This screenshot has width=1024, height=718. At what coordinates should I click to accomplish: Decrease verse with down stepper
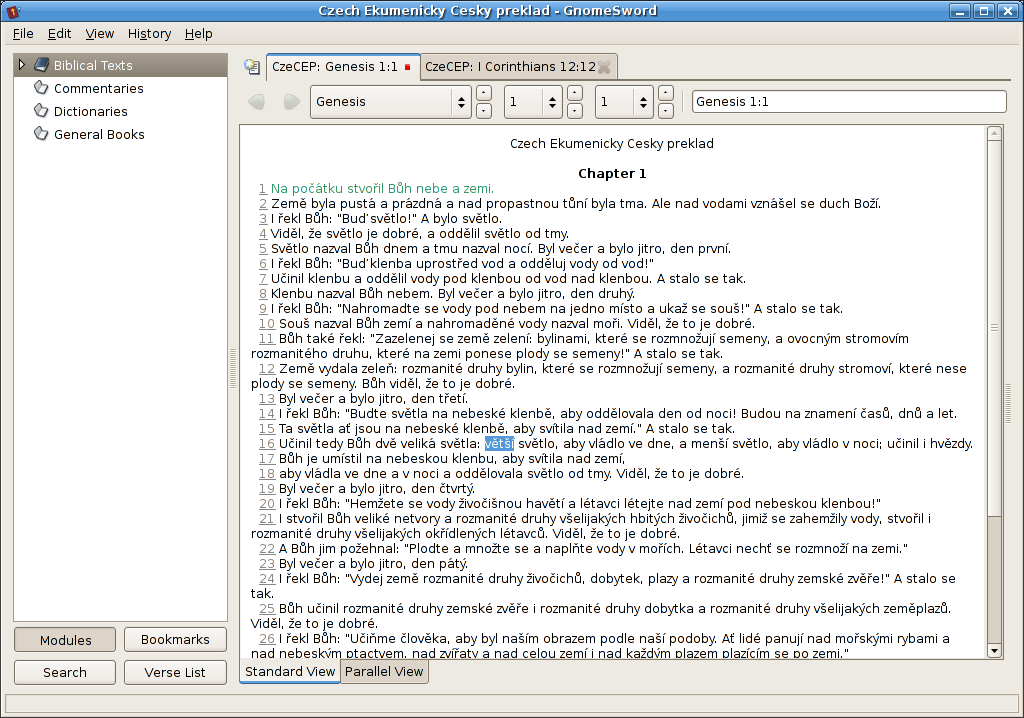coord(665,111)
